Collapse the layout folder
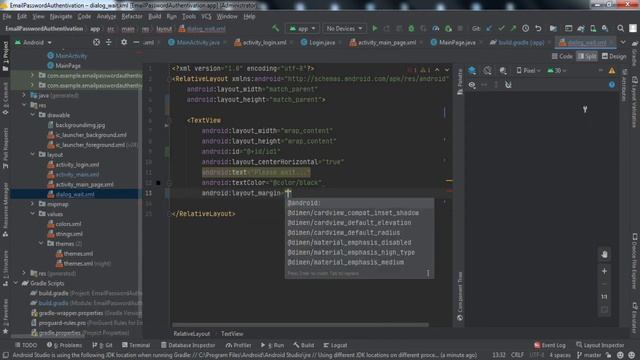Viewport: 640px width, 360px height. pyautogui.click(x=33, y=155)
